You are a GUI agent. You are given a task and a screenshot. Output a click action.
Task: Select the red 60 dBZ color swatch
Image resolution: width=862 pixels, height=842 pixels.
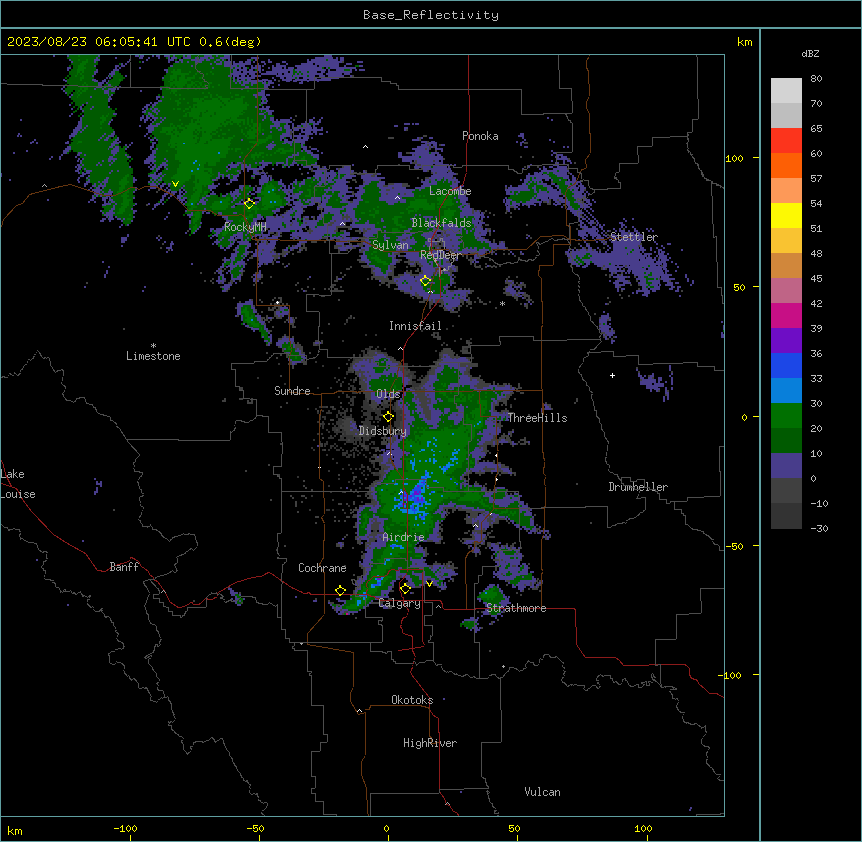pyautogui.click(x=786, y=141)
